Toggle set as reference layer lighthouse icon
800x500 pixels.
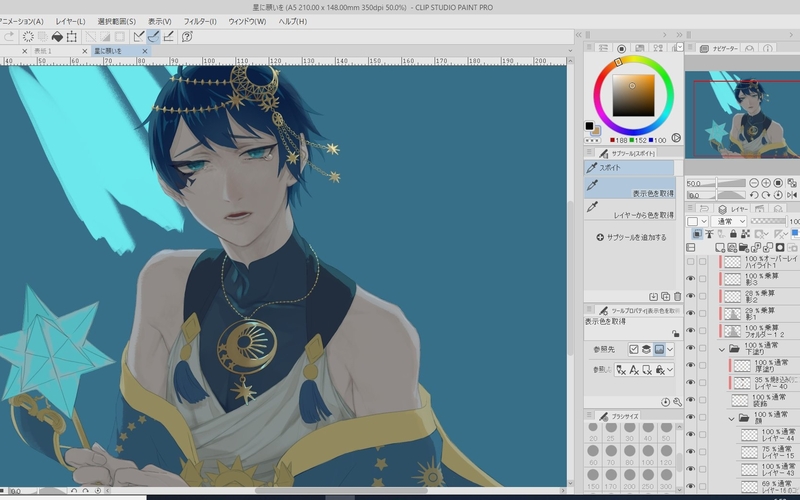(709, 234)
